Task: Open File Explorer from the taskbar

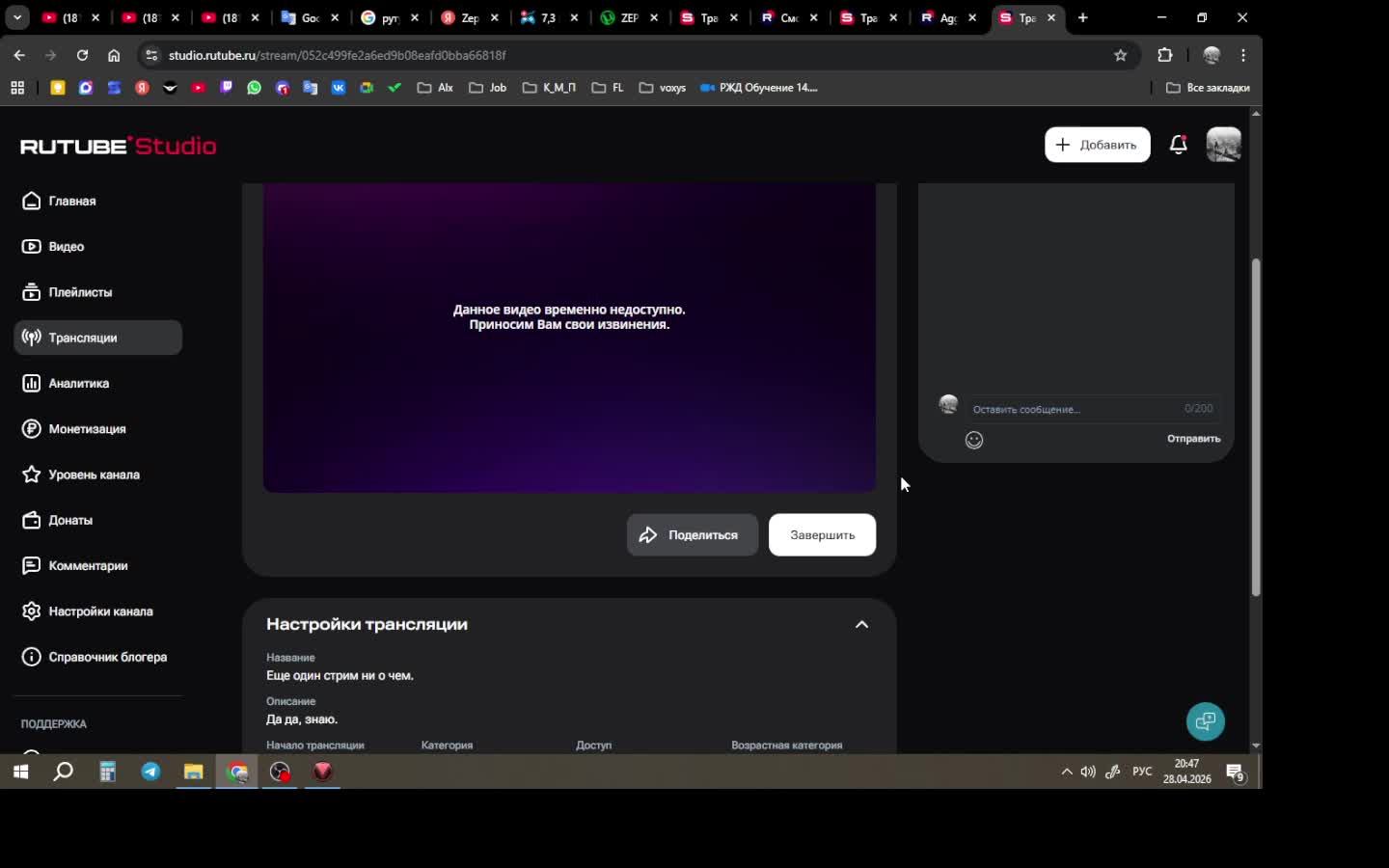Action: click(x=194, y=772)
